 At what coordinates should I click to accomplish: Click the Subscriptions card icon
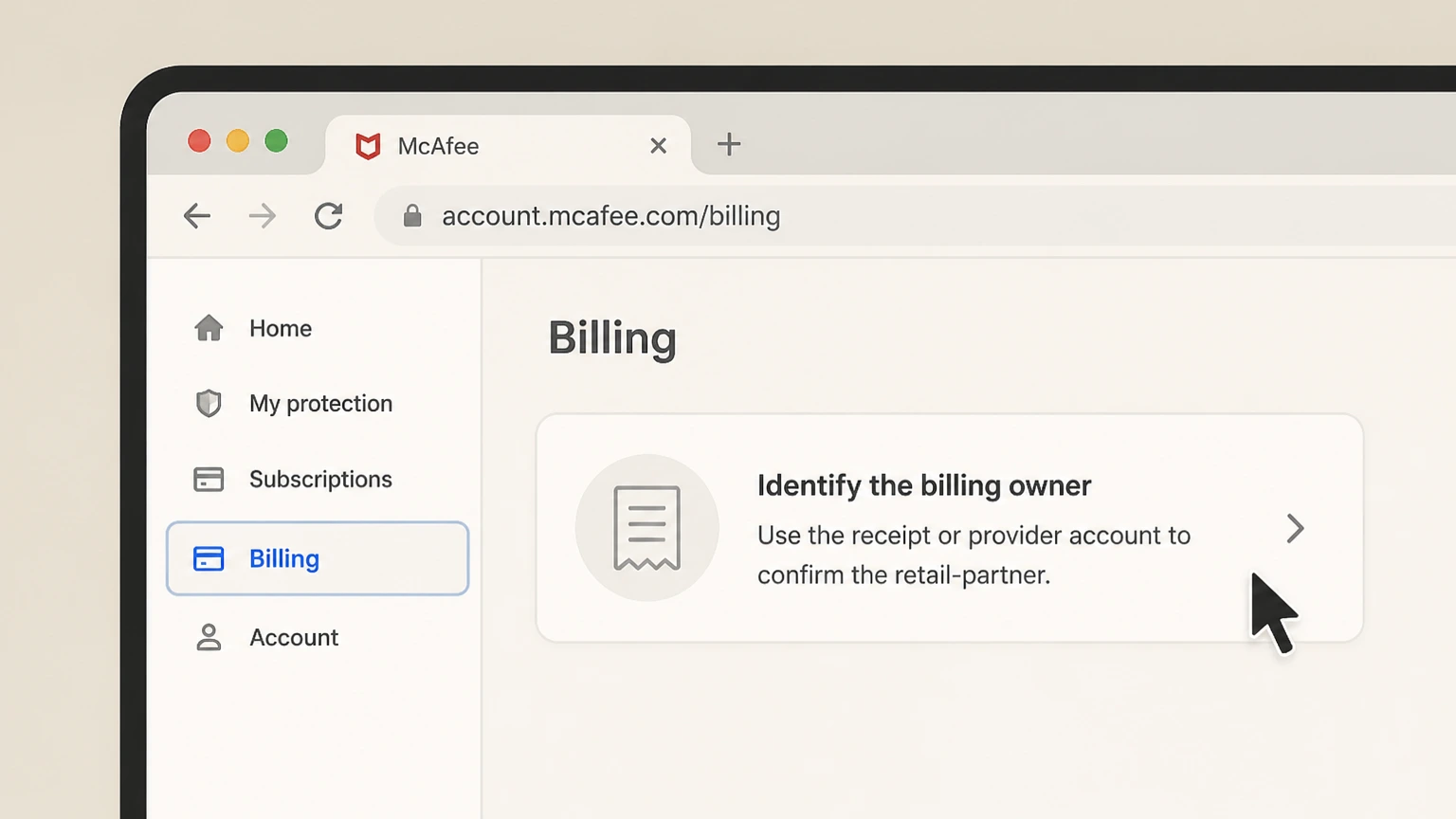pyautogui.click(x=209, y=480)
